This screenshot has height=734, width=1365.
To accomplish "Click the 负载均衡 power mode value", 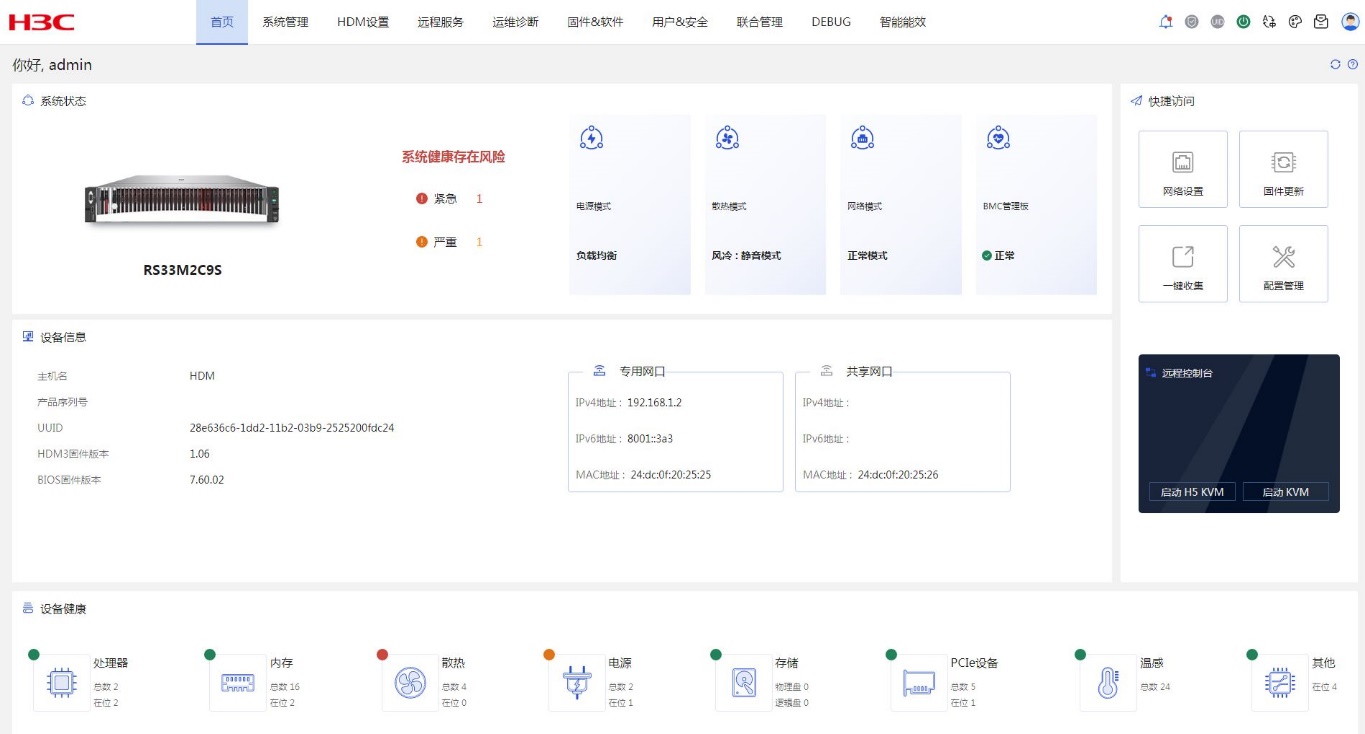I will [597, 256].
